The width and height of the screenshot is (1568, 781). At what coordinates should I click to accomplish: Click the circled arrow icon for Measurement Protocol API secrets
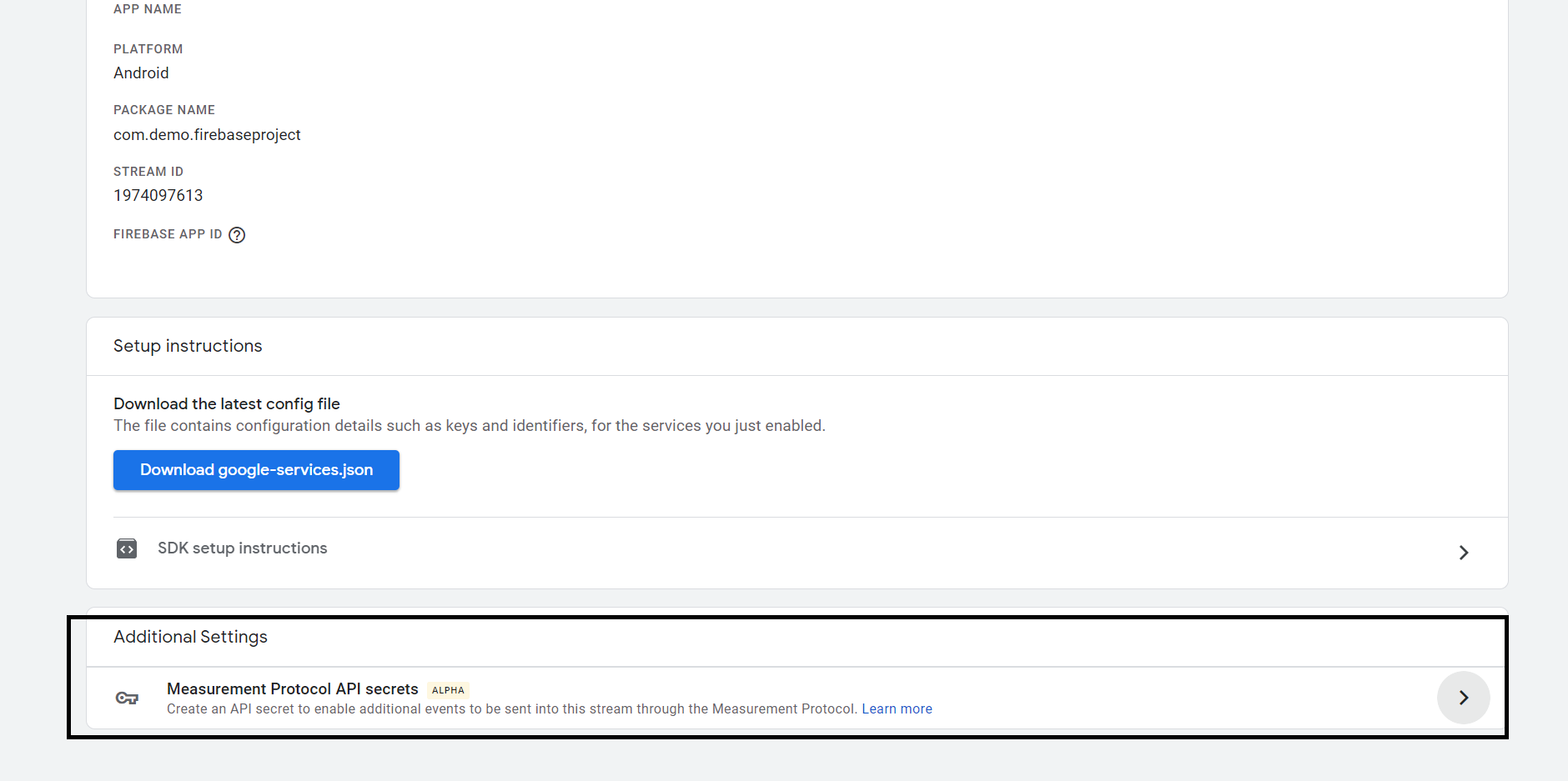coord(1463,698)
